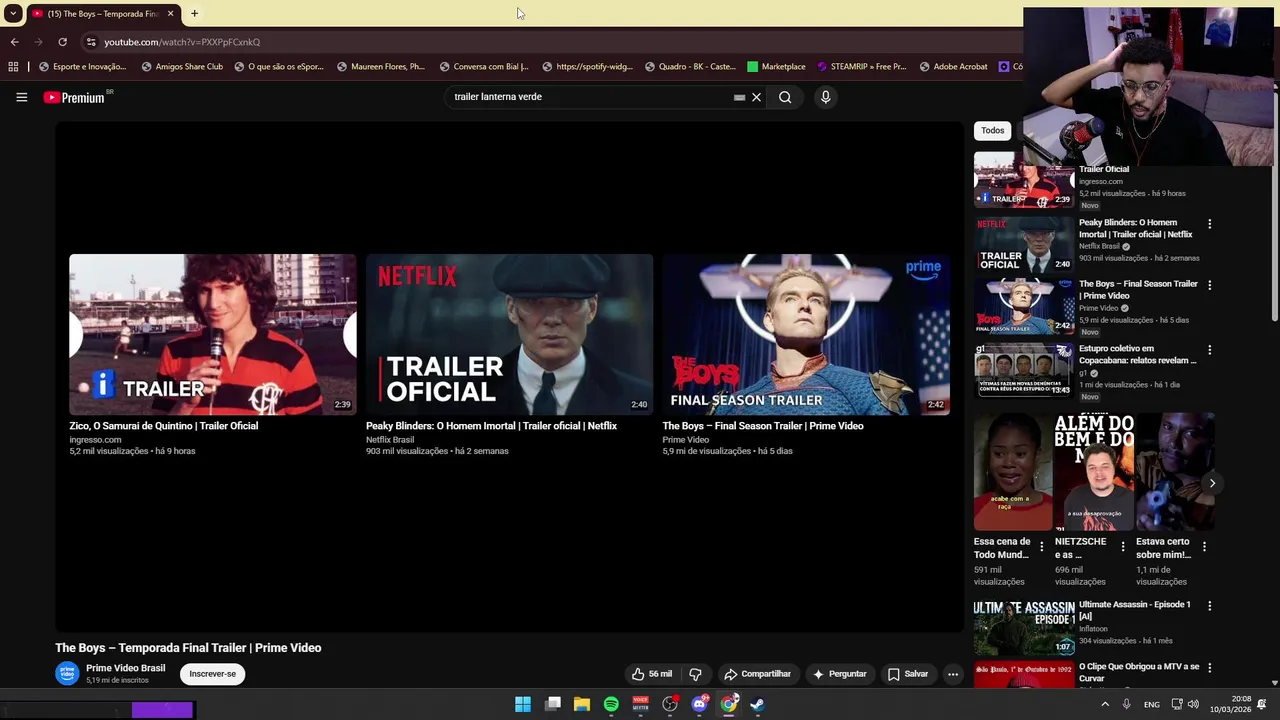View site information icon in address bar
Viewport: 1280px width, 720px height.
91,42
